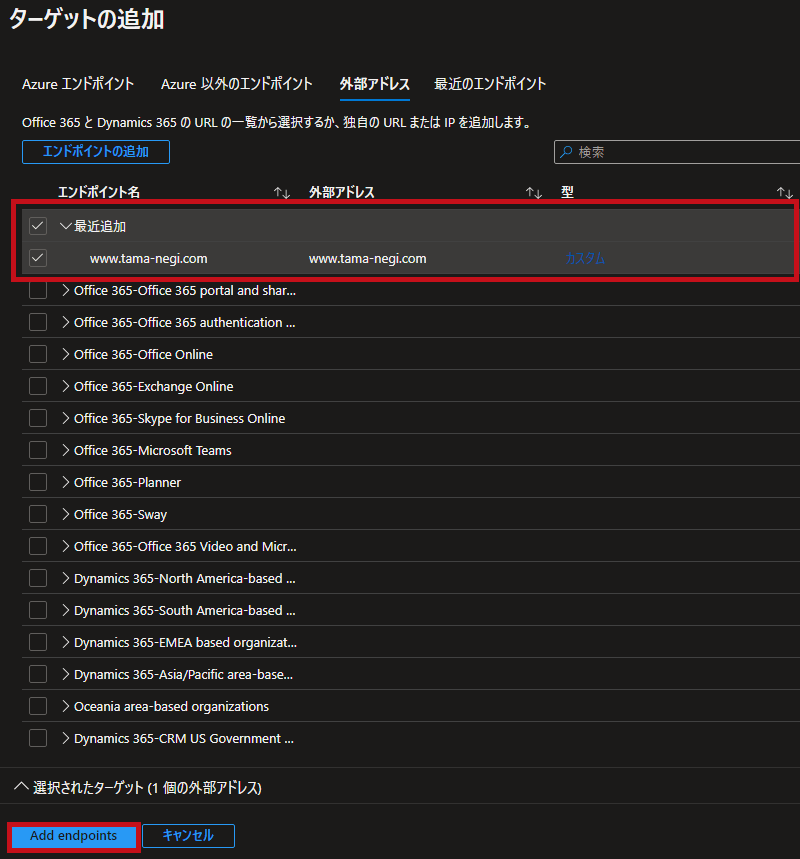The height and width of the screenshot is (859, 800).
Task: Expand Skype for Business Online group
Action: click(66, 419)
